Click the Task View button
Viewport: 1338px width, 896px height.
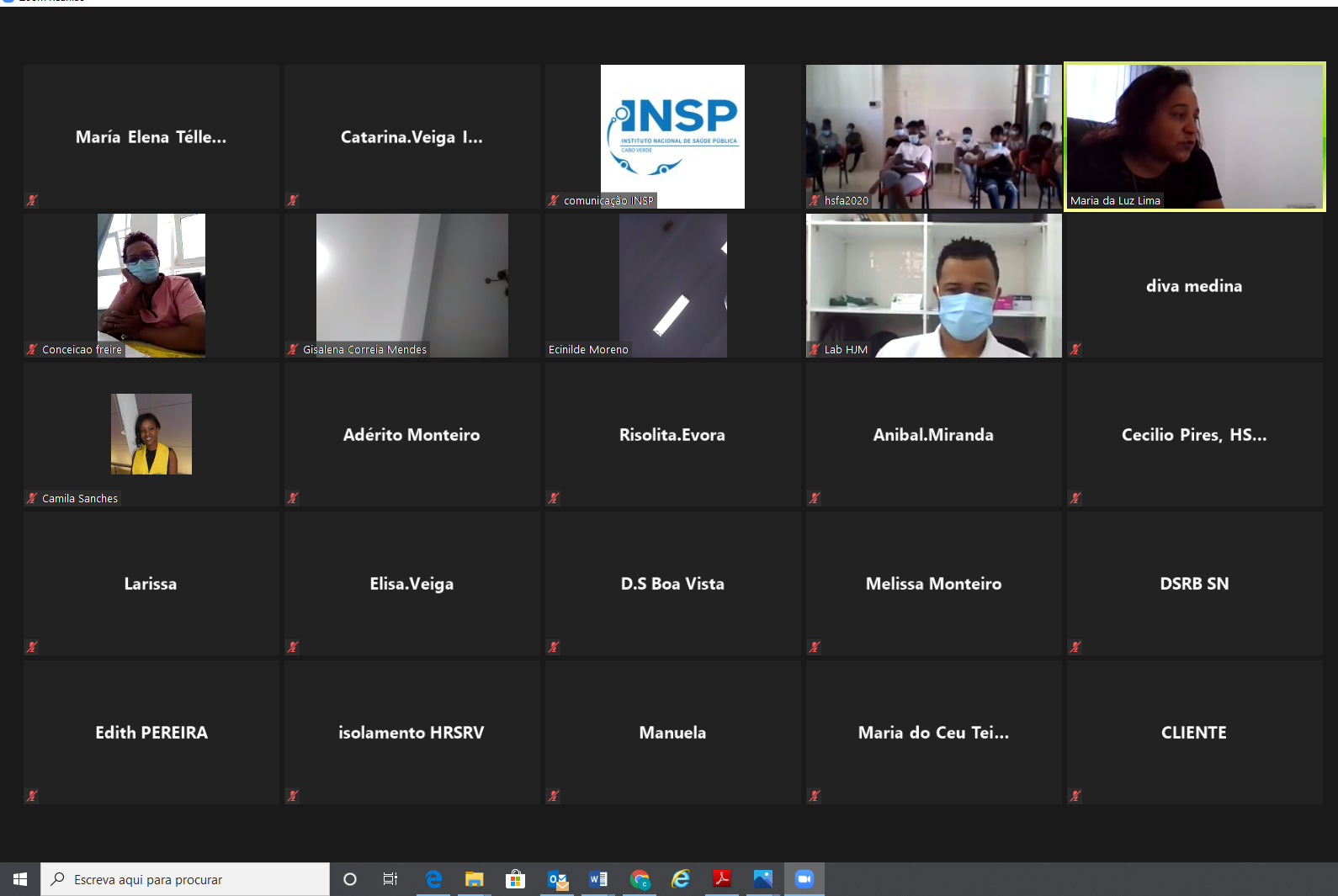click(x=390, y=879)
